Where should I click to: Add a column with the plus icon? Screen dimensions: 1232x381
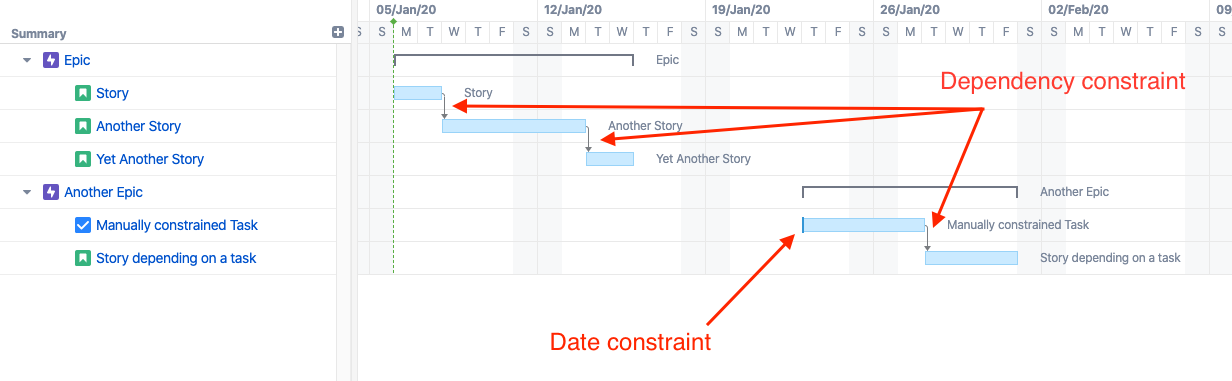(x=338, y=32)
